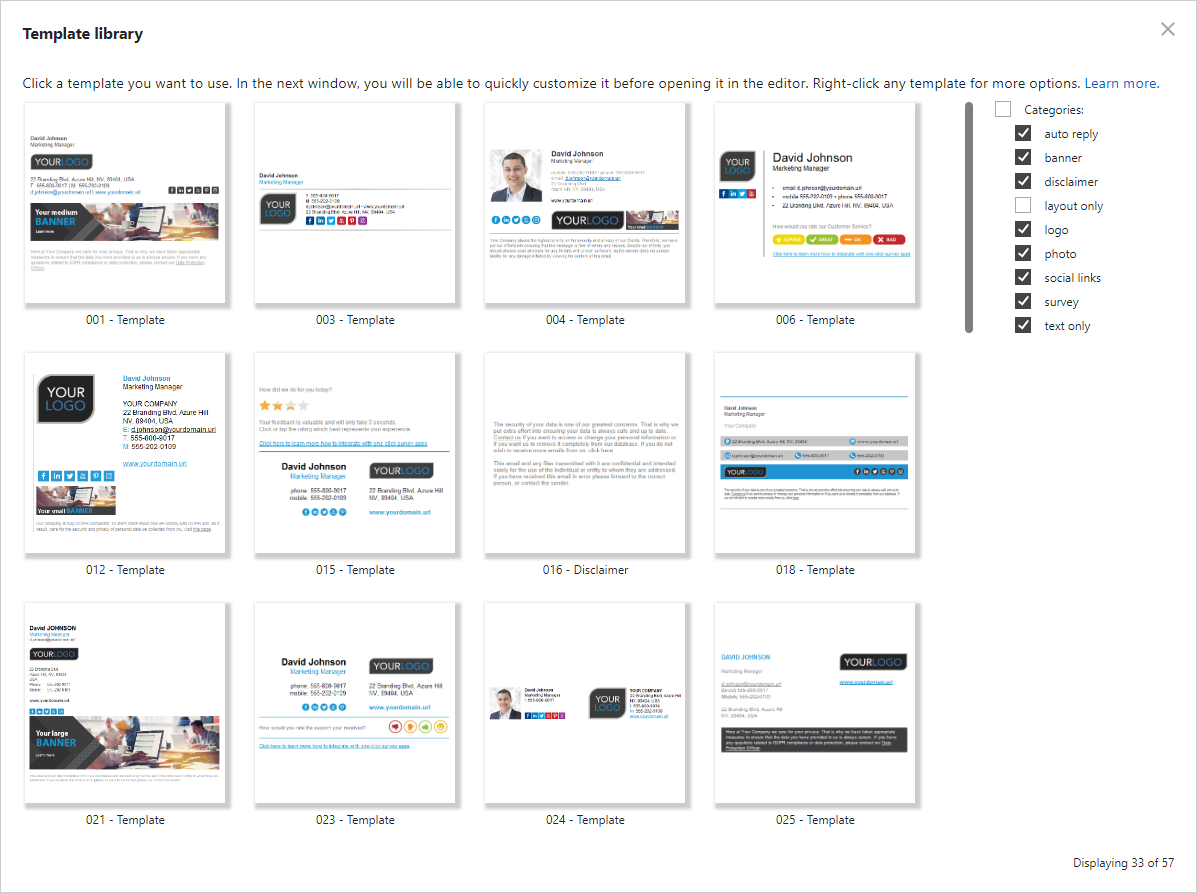Click the Facebook icon in Template 006 preview
This screenshot has height=893, width=1197.
pos(724,193)
